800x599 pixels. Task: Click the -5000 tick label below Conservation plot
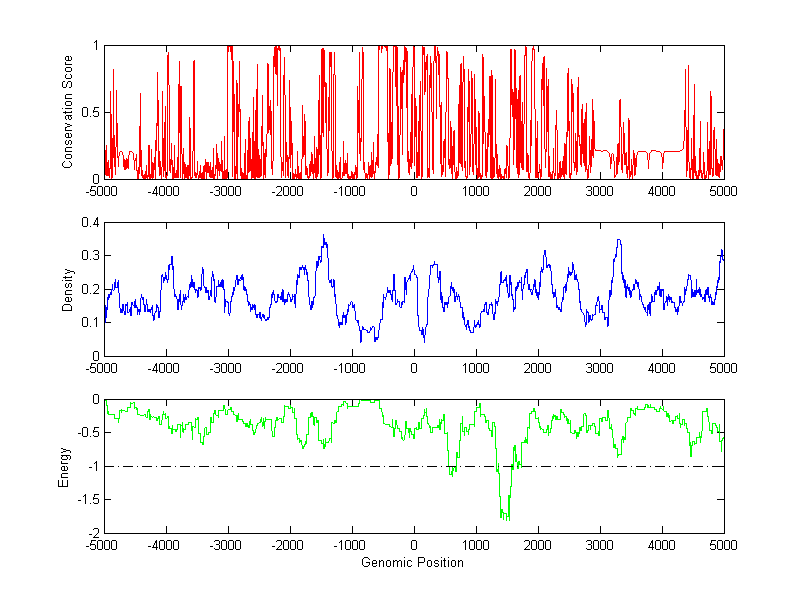click(104, 191)
